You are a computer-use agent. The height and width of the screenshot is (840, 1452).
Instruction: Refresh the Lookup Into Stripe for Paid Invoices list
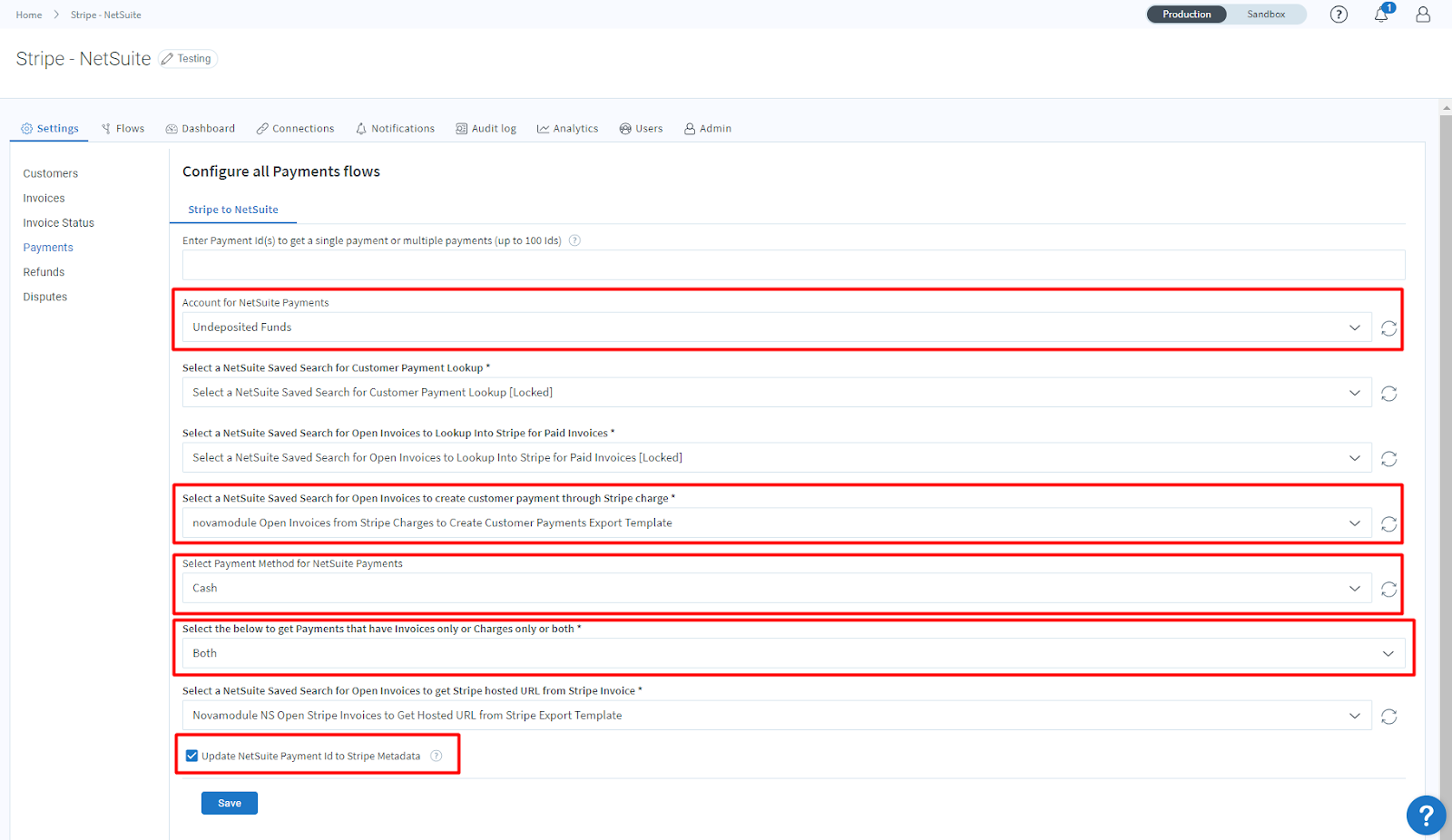point(1388,459)
